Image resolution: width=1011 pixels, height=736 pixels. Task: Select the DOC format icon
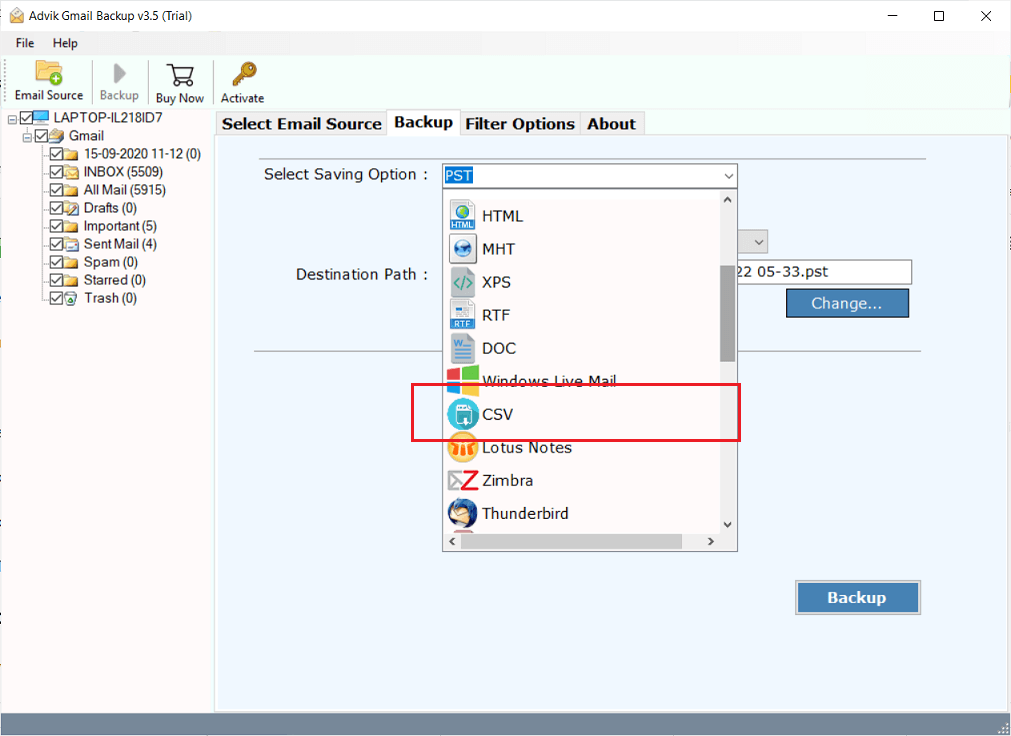tap(462, 348)
